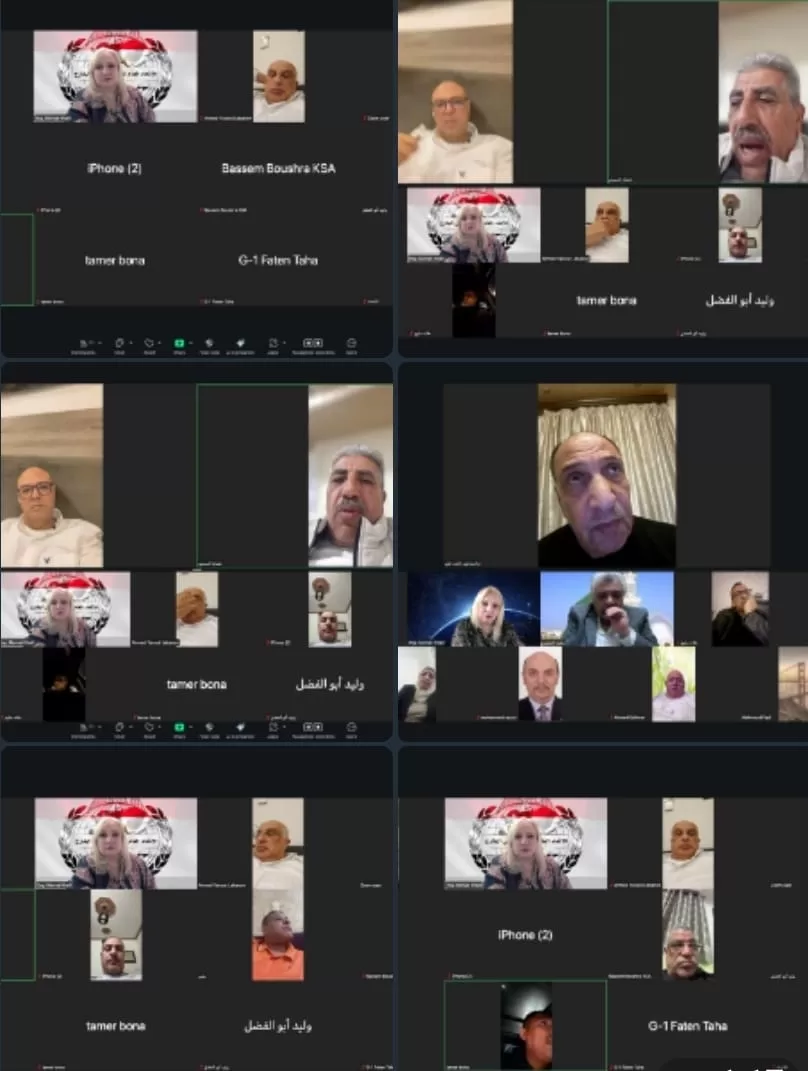Viewport: 808px width, 1071px height.
Task: Open Chat in top-left Zoom window toolbar
Action: (118, 343)
